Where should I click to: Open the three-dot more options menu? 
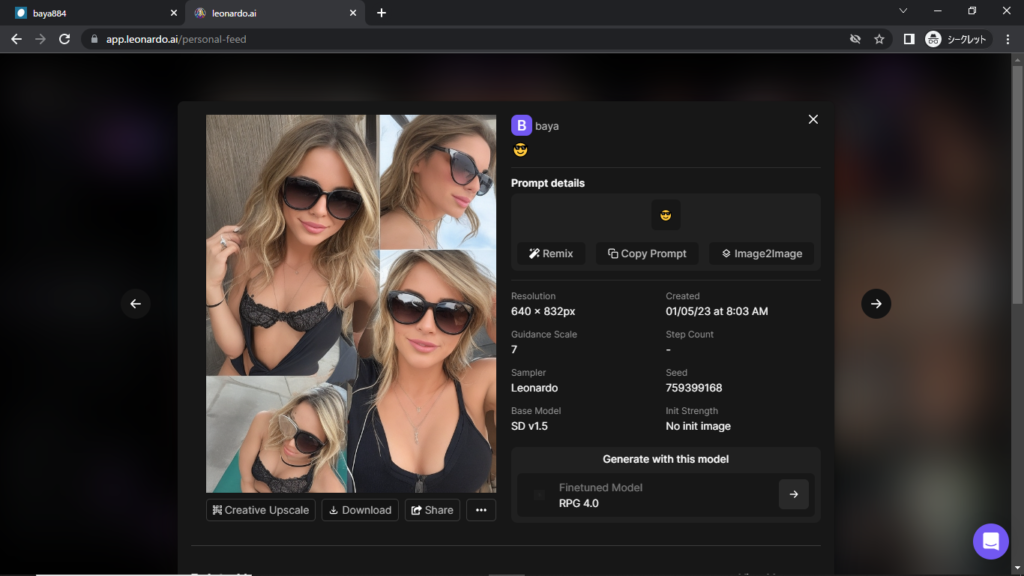[481, 510]
